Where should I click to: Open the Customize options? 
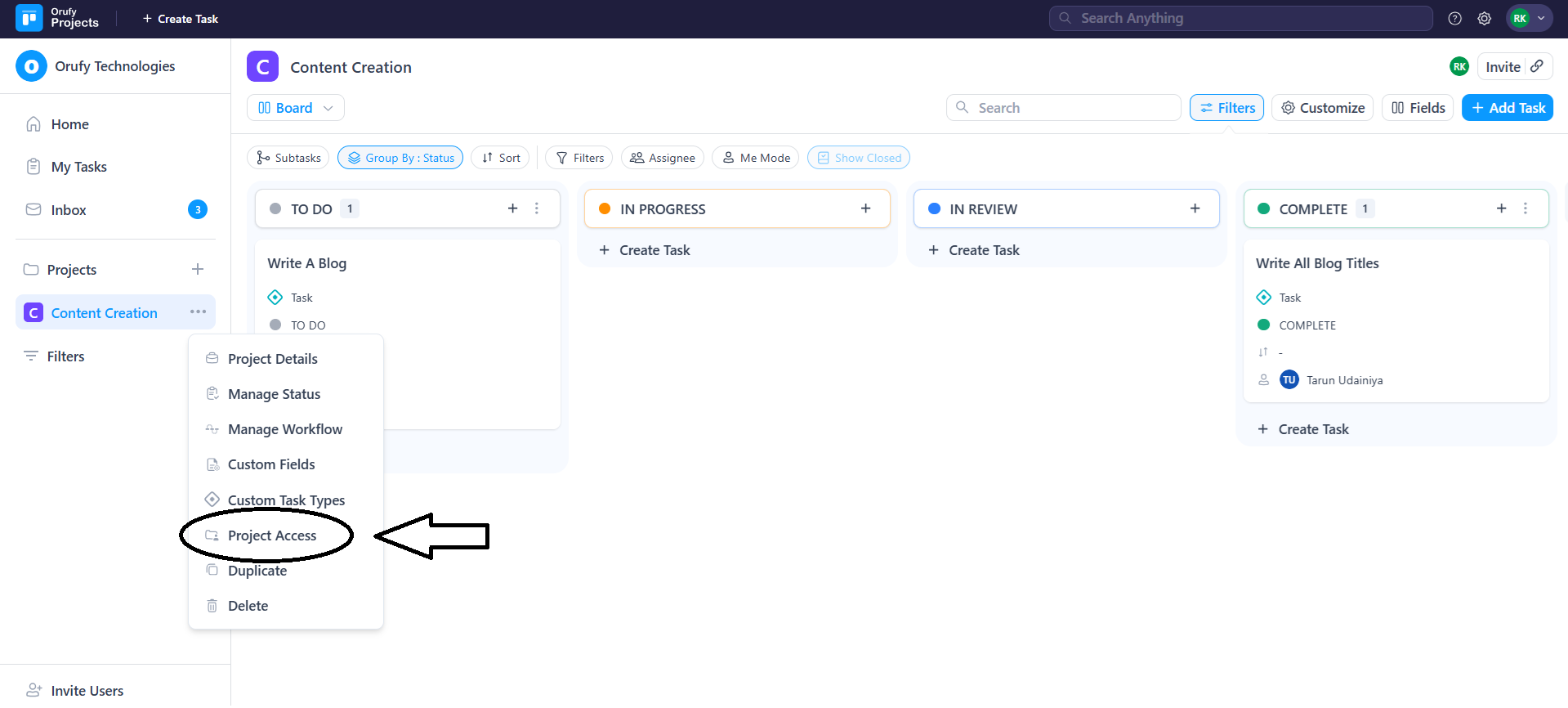(x=1322, y=108)
